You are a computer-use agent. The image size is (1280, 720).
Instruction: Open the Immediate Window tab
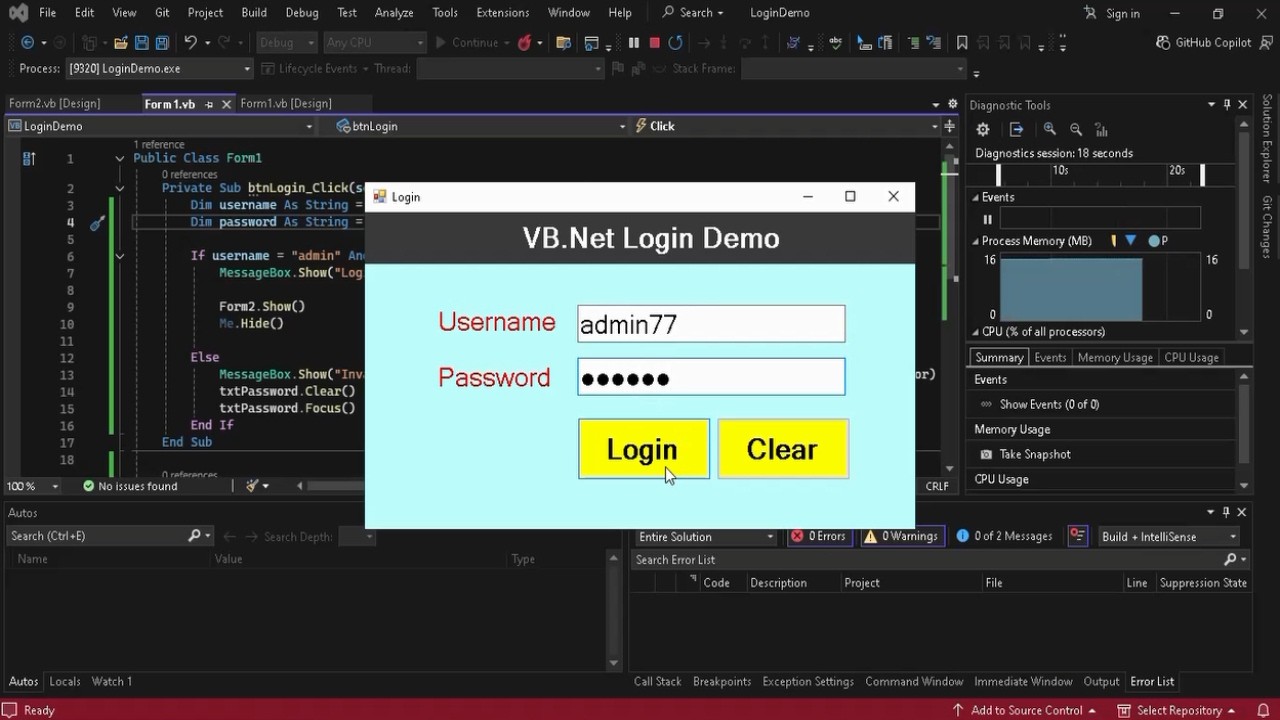[x=1023, y=682]
